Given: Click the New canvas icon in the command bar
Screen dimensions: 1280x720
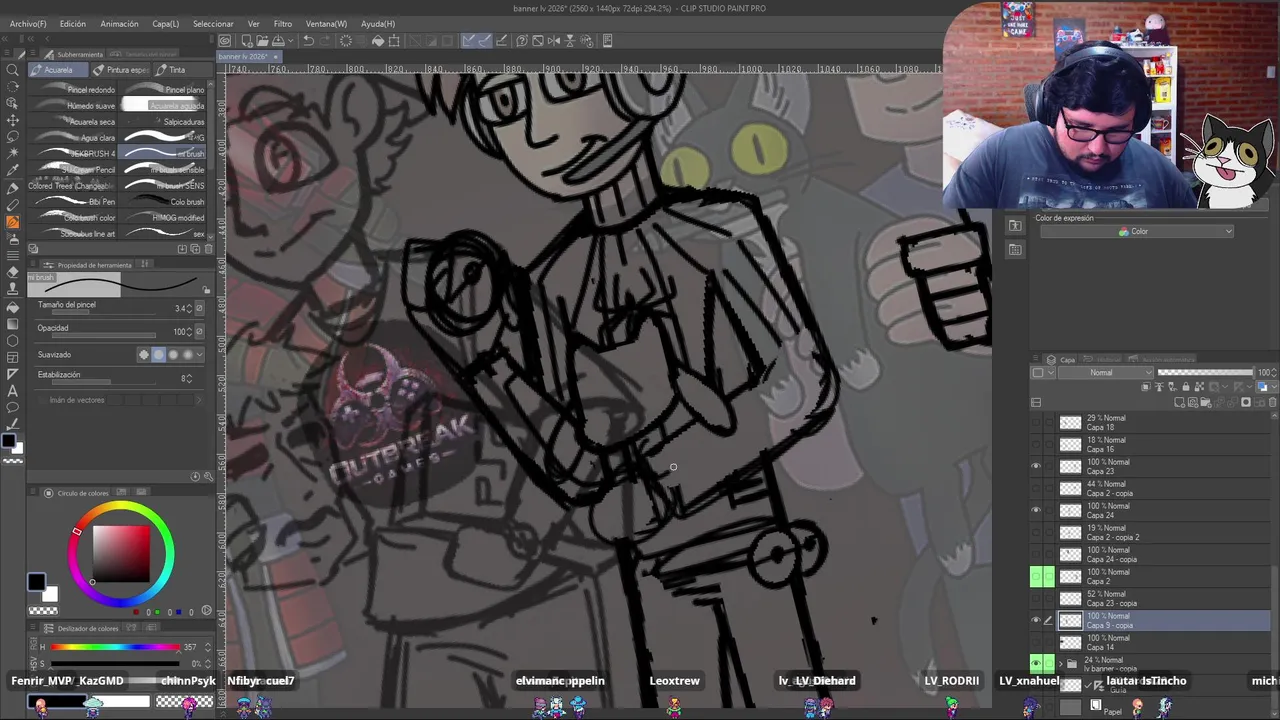Looking at the screenshot, I should [246, 41].
